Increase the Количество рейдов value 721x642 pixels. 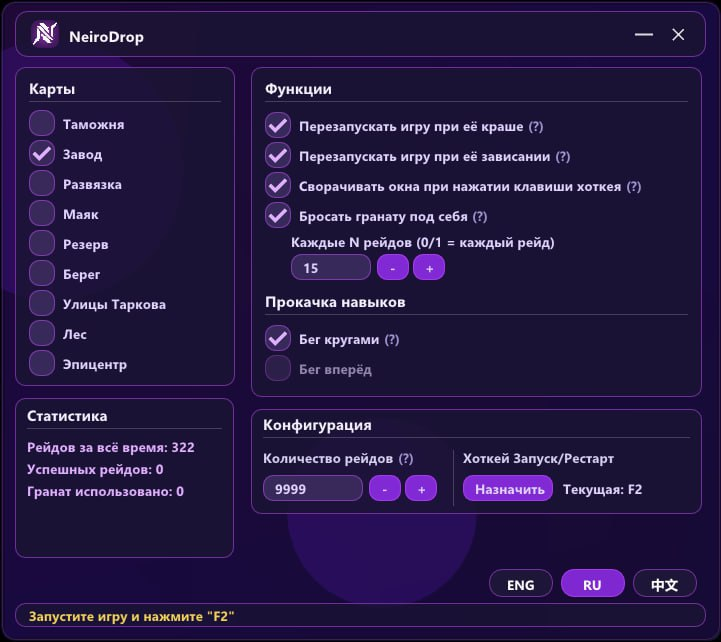[x=421, y=489]
